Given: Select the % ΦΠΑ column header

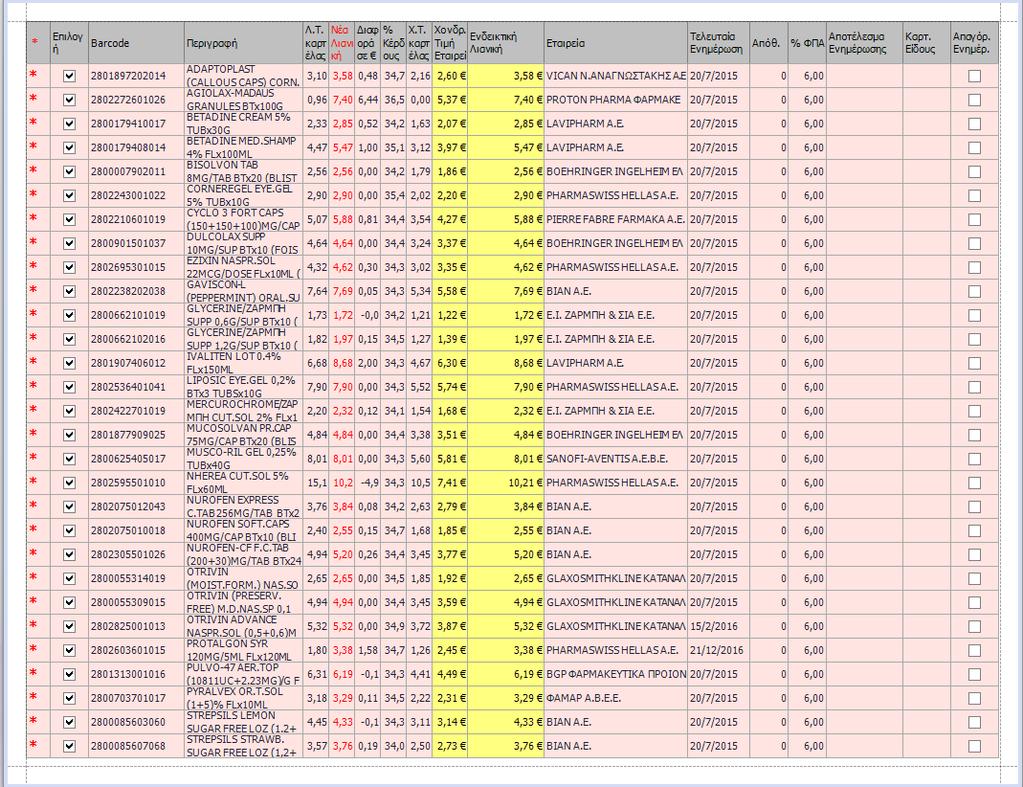Looking at the screenshot, I should coord(807,43).
